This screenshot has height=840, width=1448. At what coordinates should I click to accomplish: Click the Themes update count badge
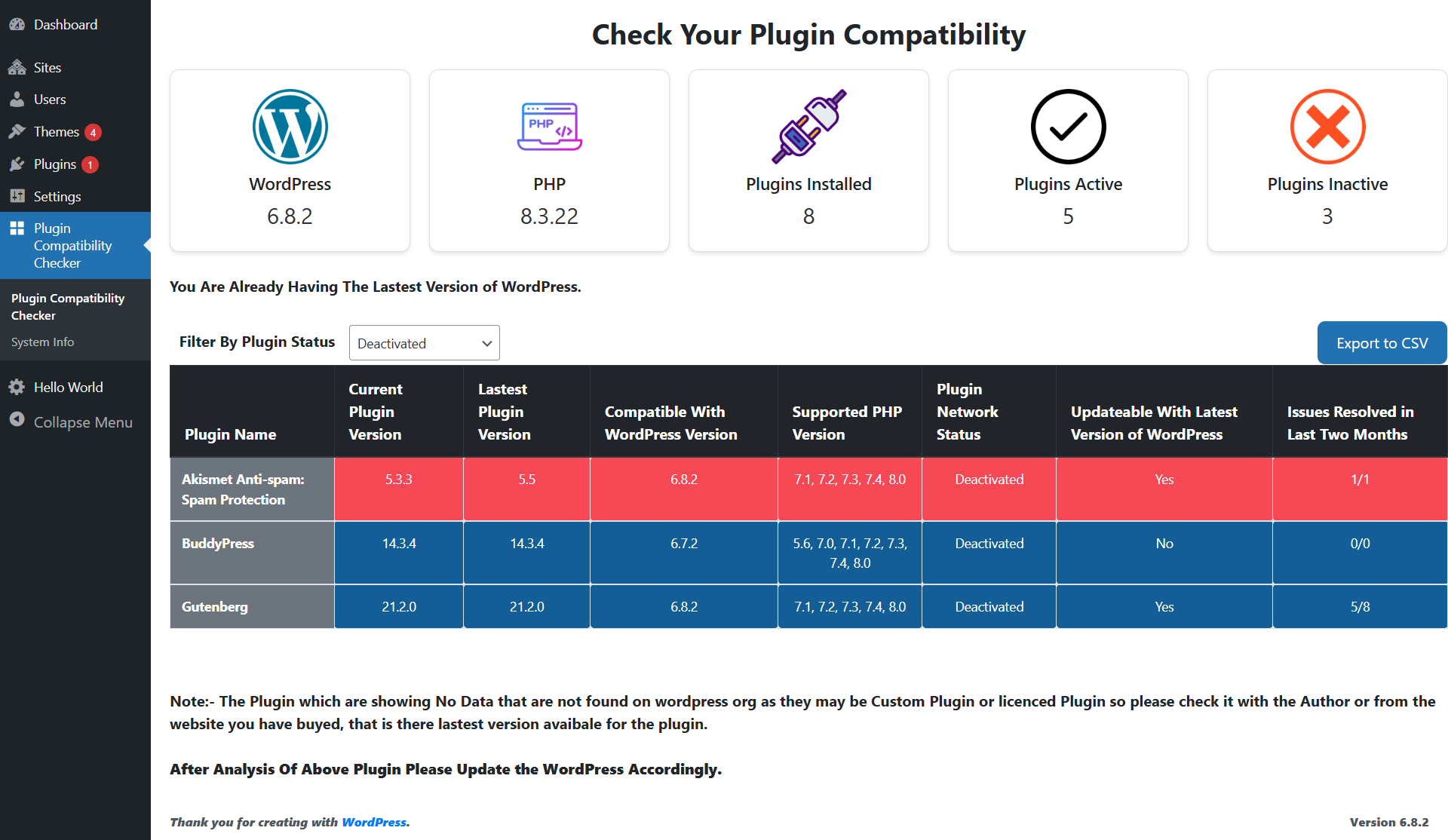tap(93, 132)
